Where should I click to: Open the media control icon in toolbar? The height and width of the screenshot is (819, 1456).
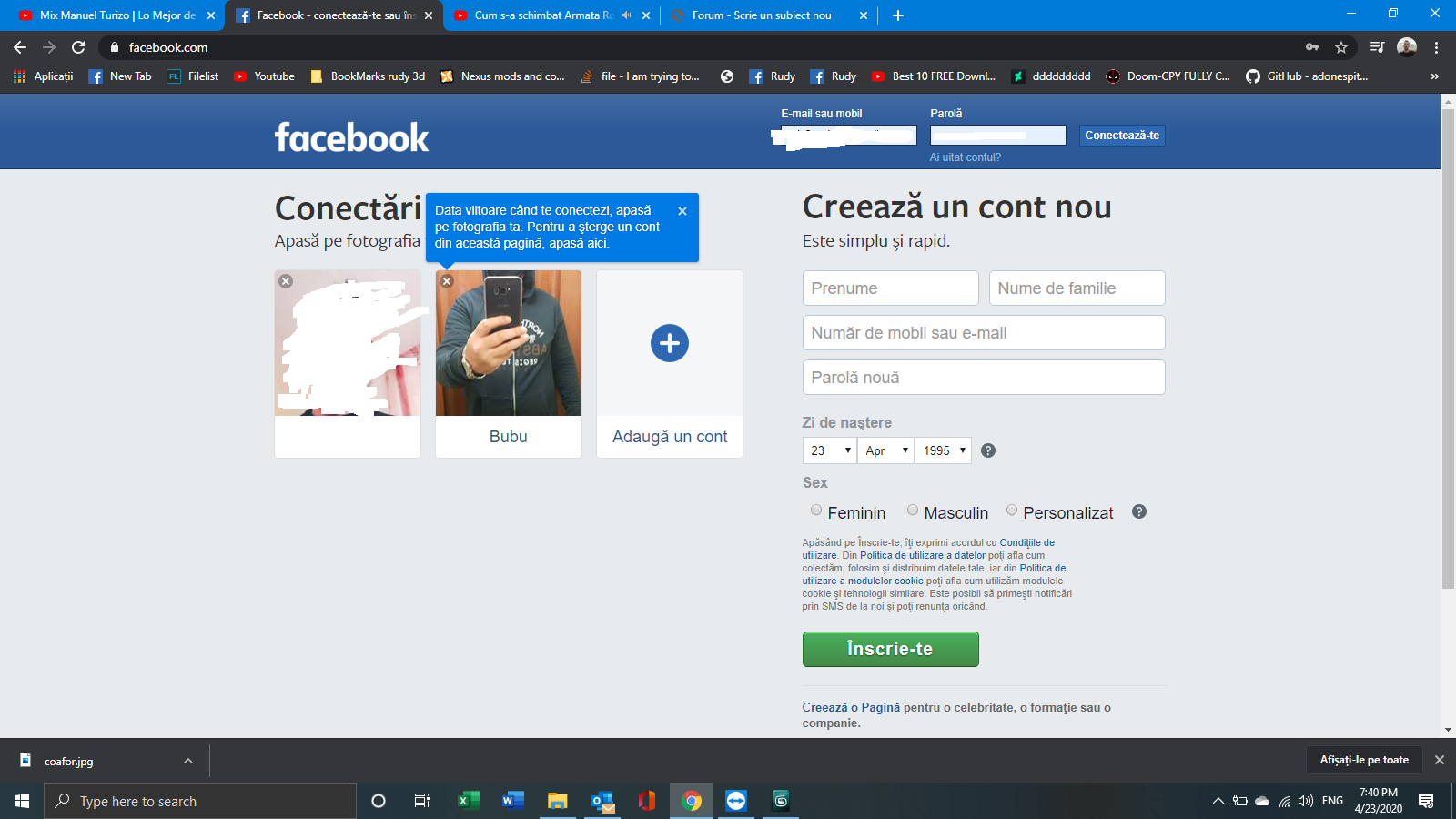coord(1378,47)
